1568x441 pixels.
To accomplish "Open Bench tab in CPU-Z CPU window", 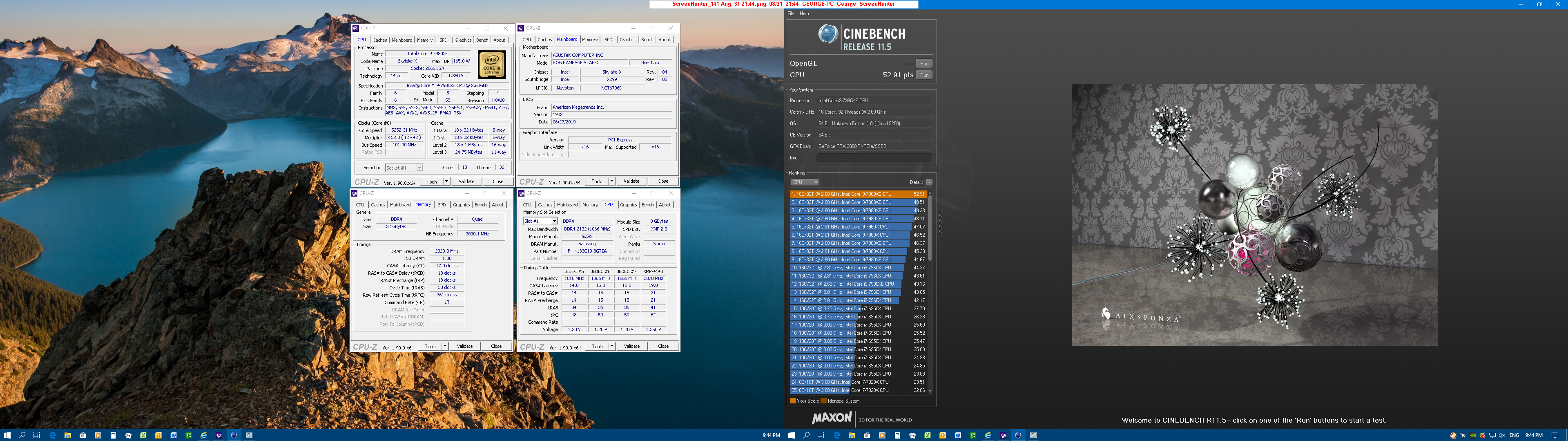I will click(482, 40).
